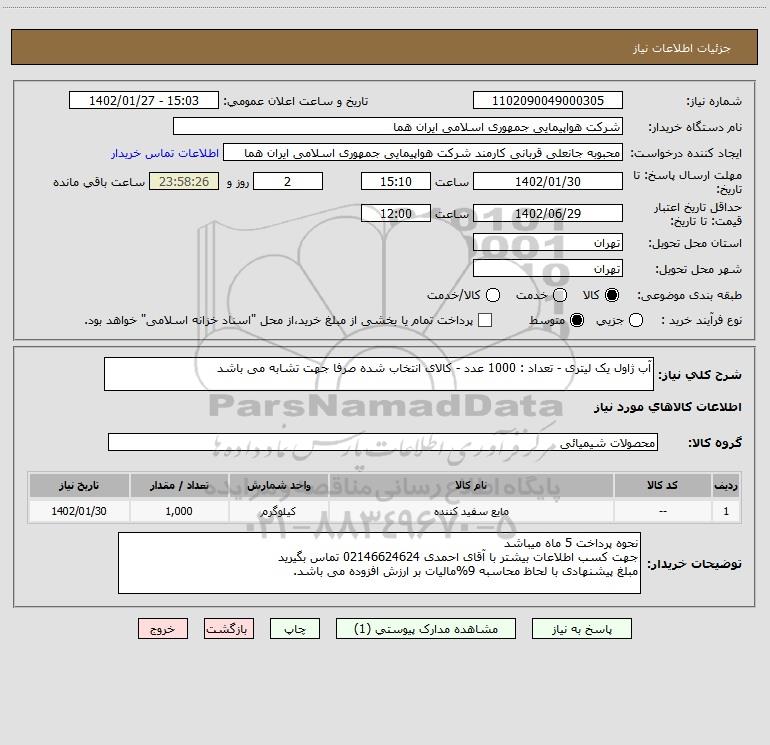770x745 pixels.
Task: Click the استان محل تحویل field
Action: [548, 242]
